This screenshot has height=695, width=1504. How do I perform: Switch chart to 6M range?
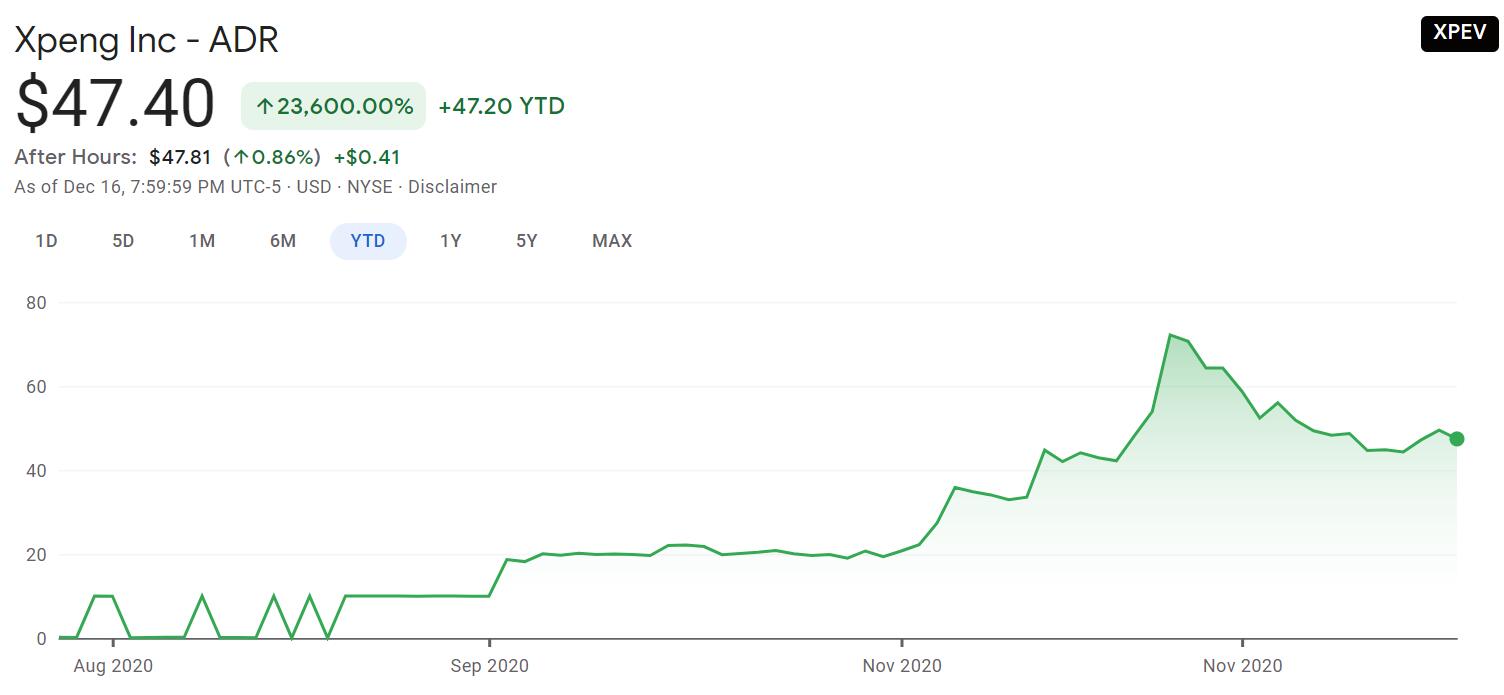pyautogui.click(x=283, y=241)
